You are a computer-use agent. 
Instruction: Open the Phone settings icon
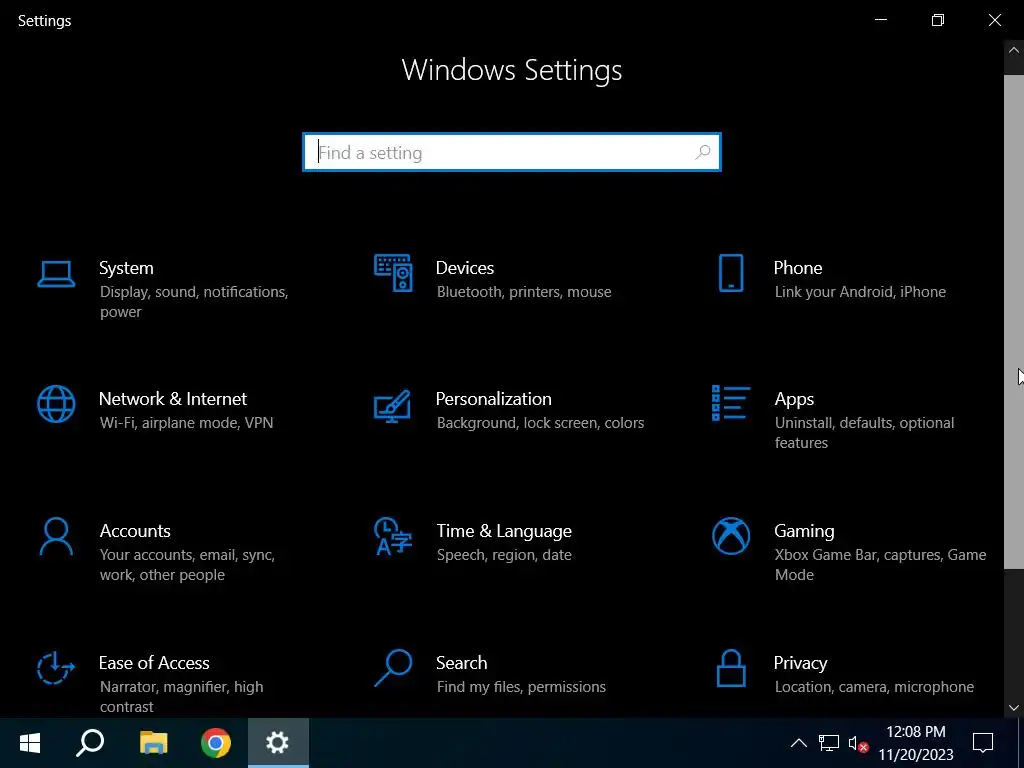click(731, 273)
